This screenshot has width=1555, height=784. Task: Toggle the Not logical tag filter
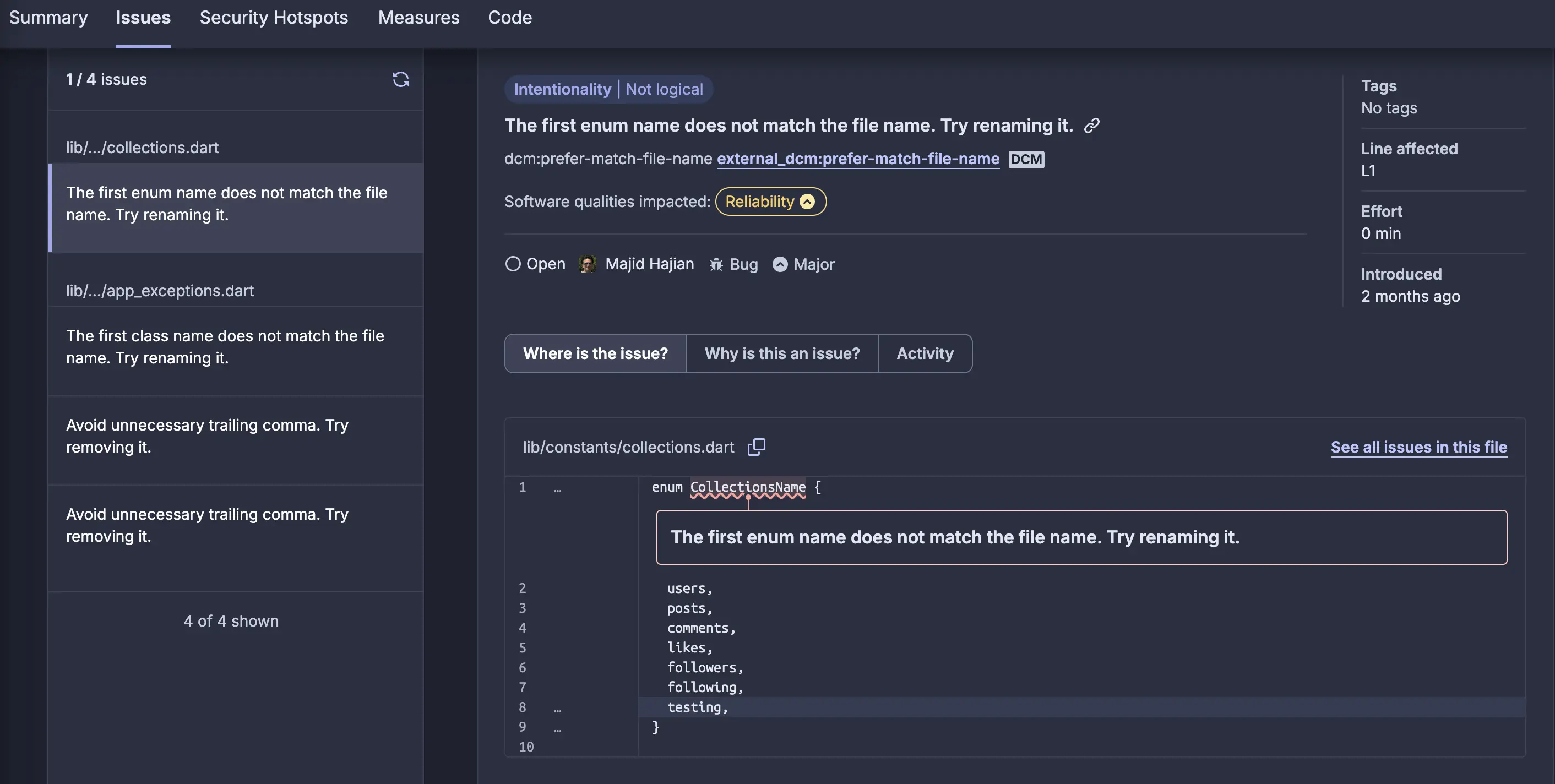point(665,89)
